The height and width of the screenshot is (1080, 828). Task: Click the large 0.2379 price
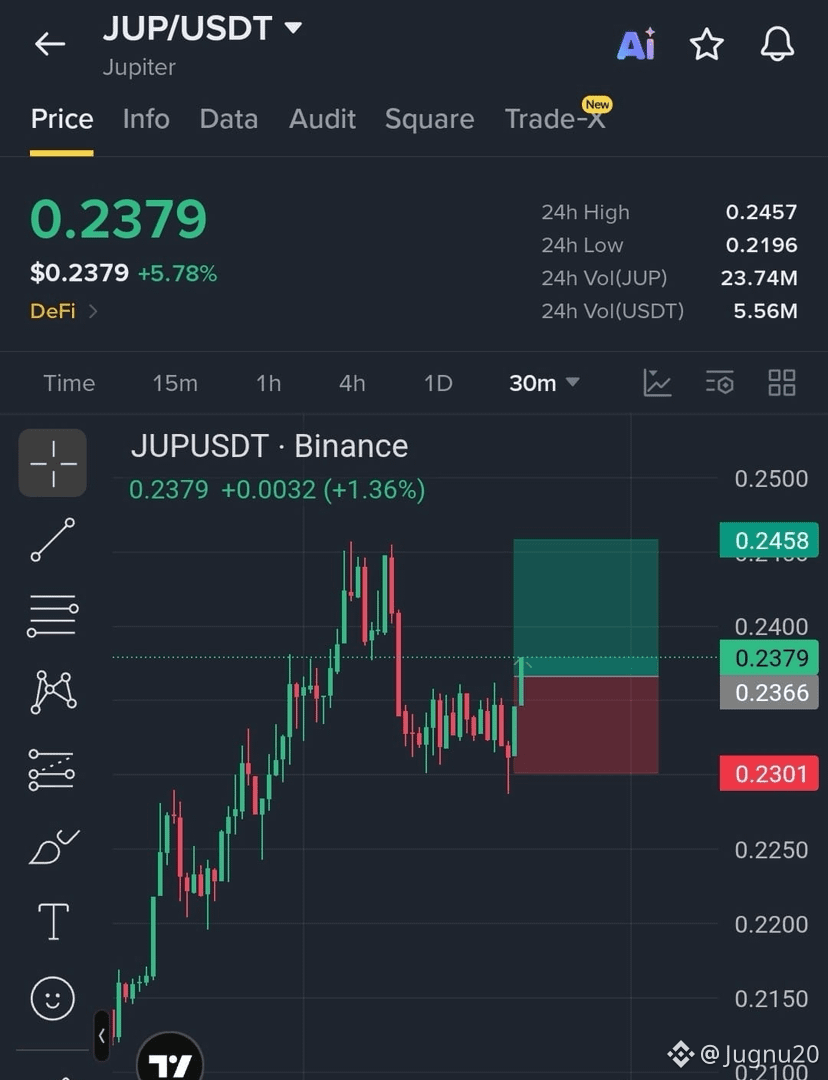(118, 219)
